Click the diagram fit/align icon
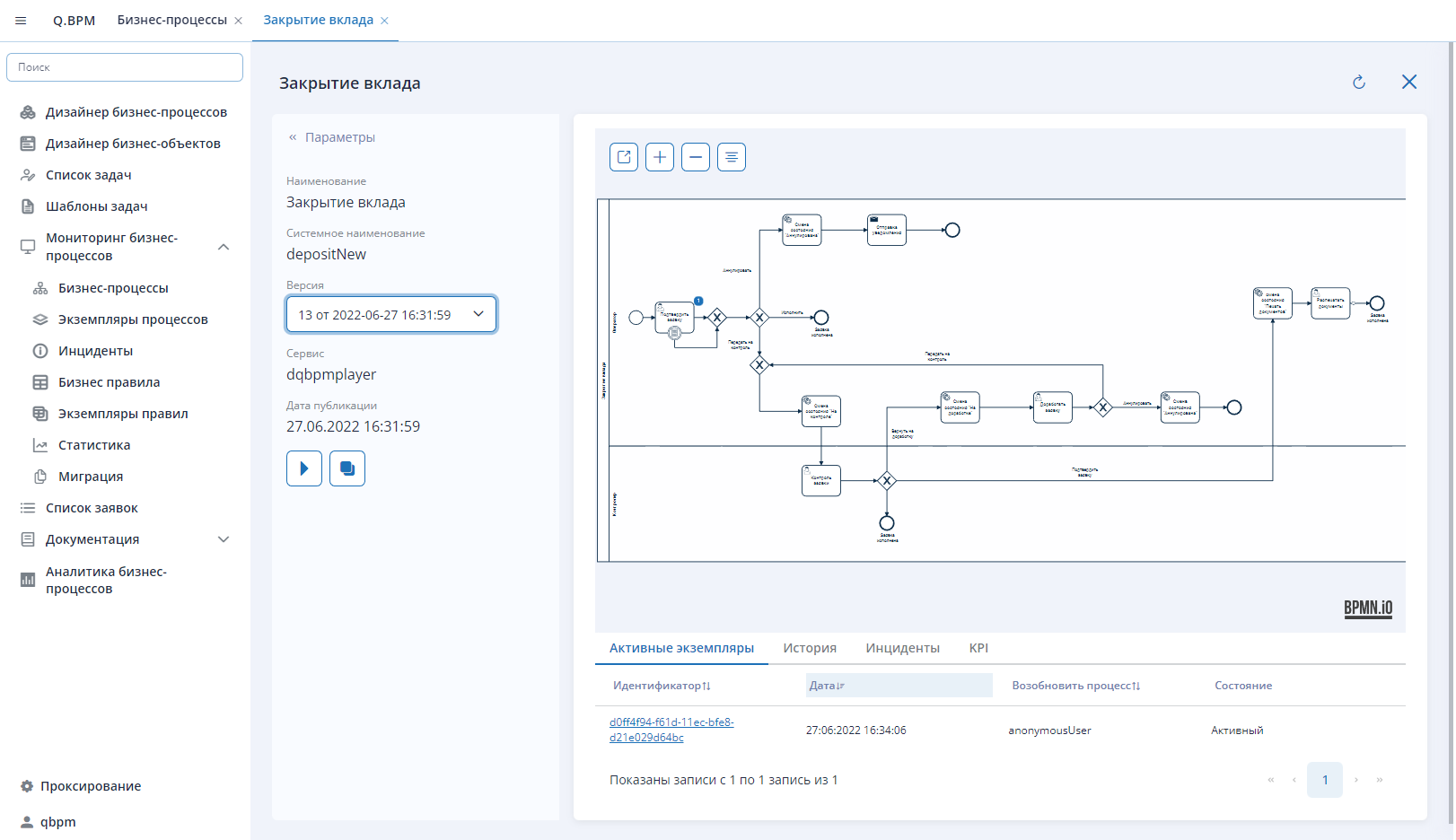 tap(732, 157)
